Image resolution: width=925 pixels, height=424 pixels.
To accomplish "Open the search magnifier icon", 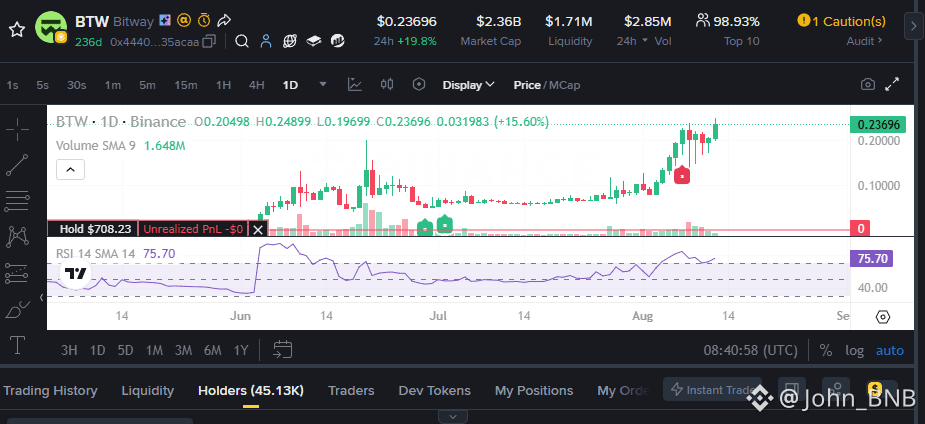I will click(x=242, y=41).
